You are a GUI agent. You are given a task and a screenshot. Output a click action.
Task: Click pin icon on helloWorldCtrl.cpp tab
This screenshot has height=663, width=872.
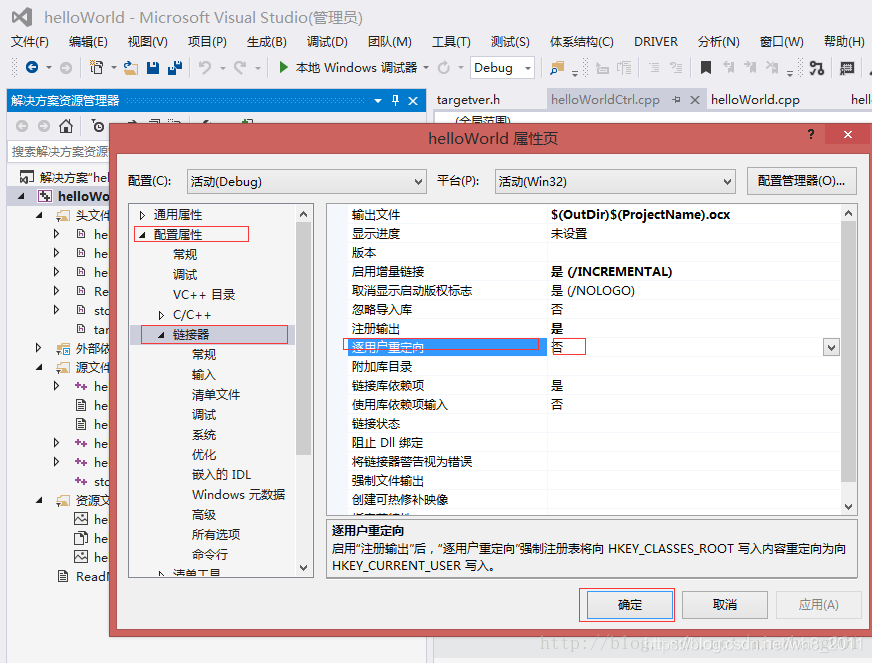click(676, 100)
